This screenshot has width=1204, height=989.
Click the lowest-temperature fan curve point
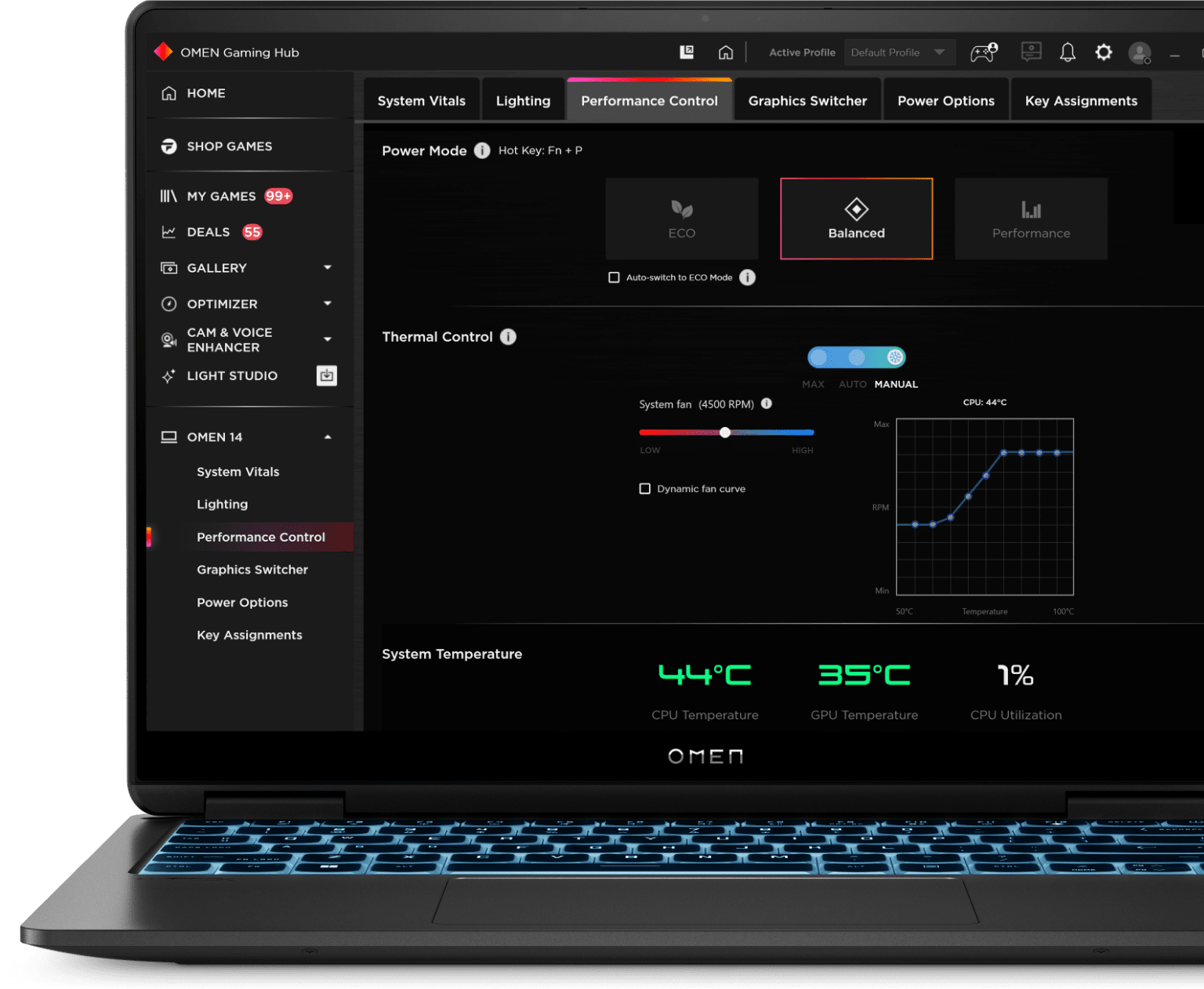[x=915, y=524]
